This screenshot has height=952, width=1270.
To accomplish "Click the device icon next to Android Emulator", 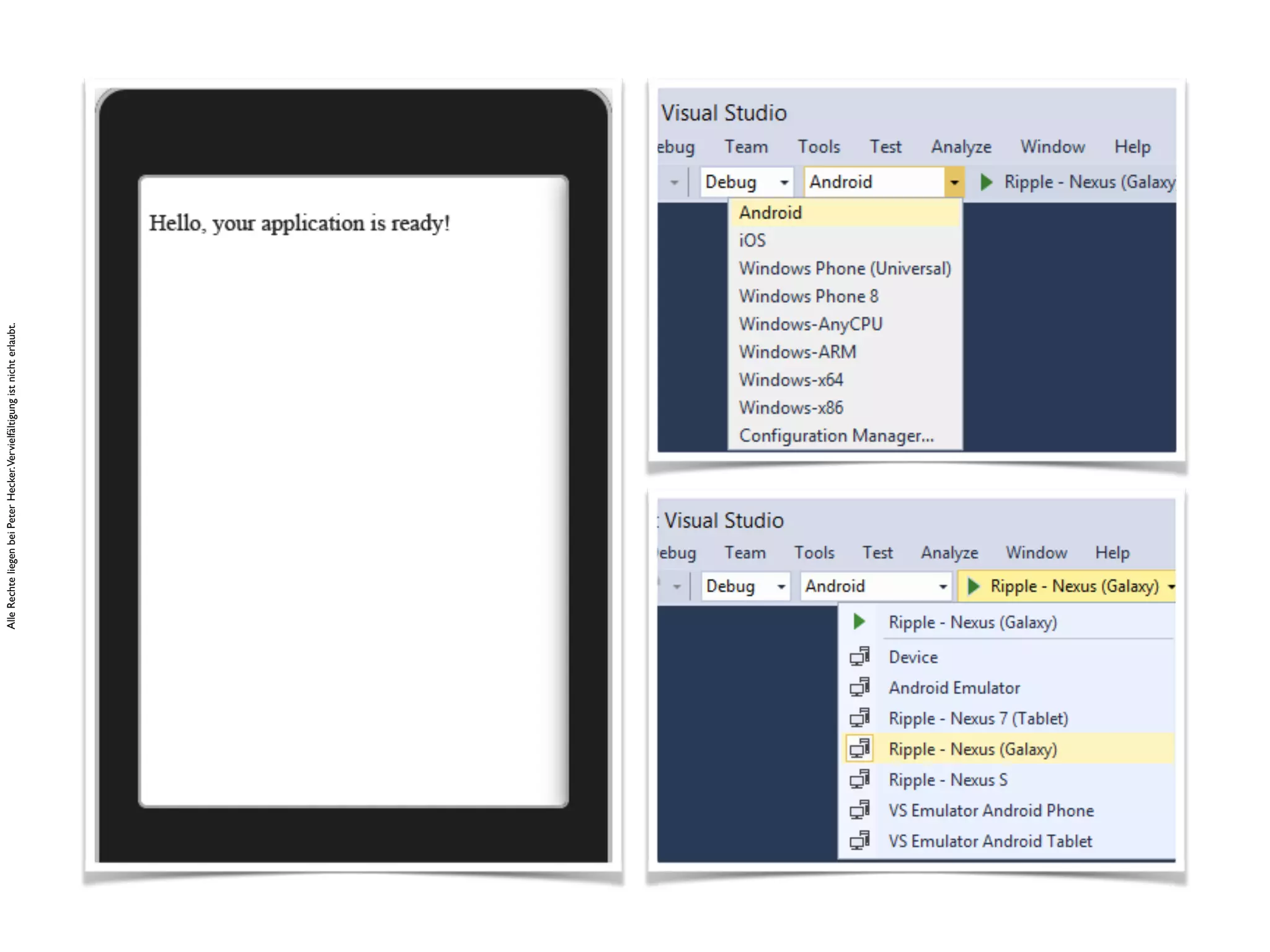I will (x=859, y=687).
